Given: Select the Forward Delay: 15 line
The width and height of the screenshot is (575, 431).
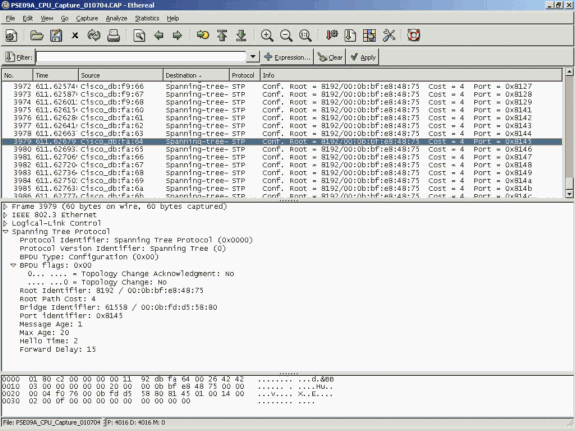Looking at the screenshot, I should tap(58, 349).
